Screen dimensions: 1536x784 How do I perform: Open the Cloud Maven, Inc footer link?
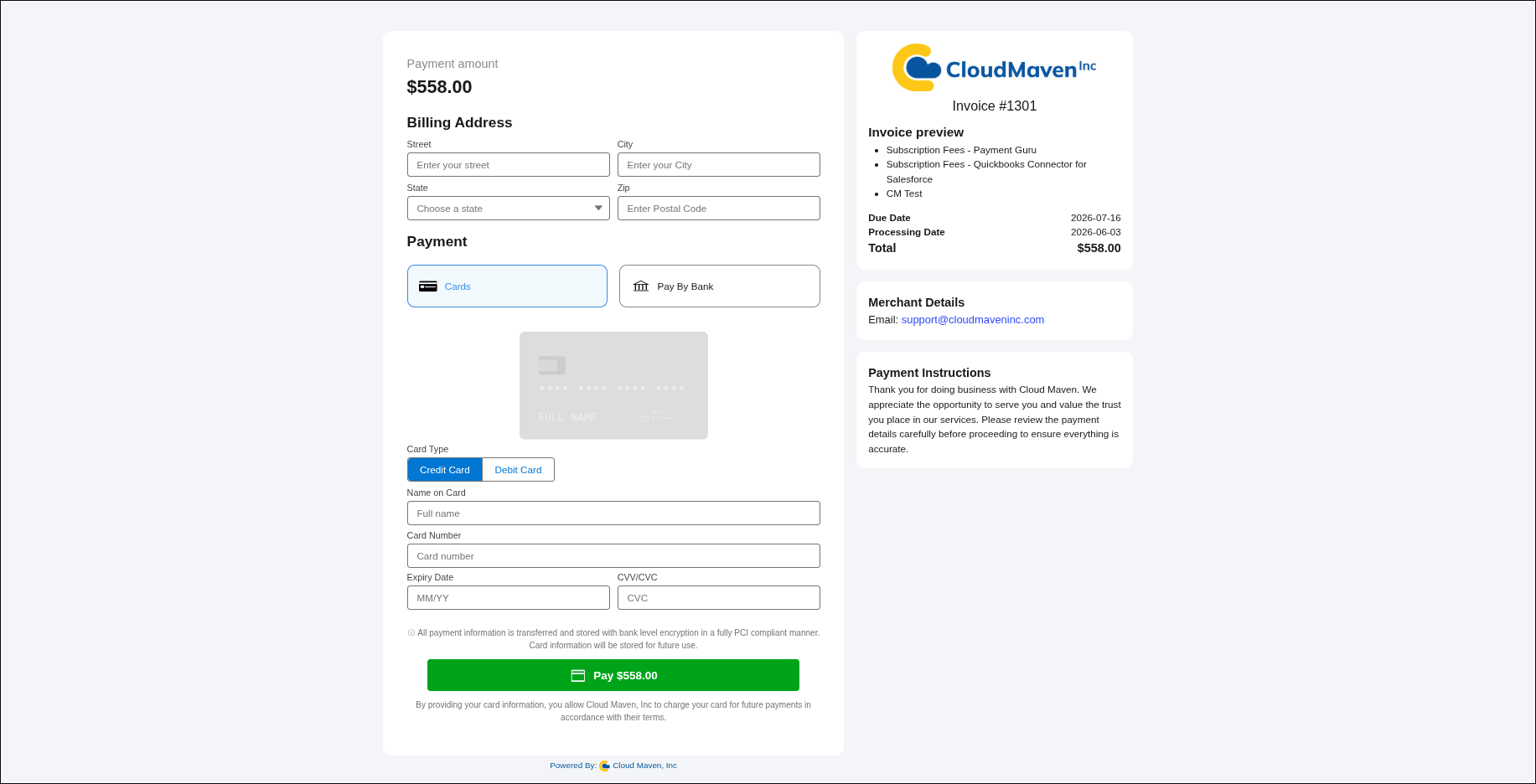(x=644, y=766)
